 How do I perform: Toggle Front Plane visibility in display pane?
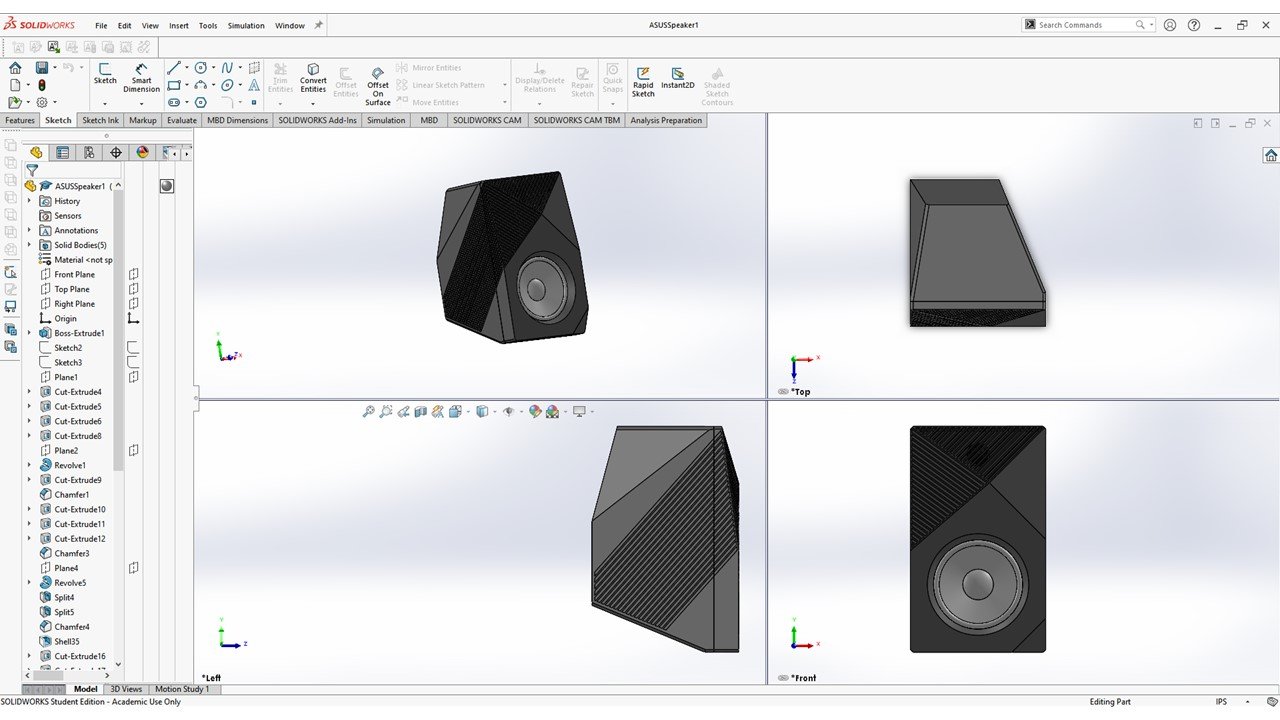(x=133, y=274)
